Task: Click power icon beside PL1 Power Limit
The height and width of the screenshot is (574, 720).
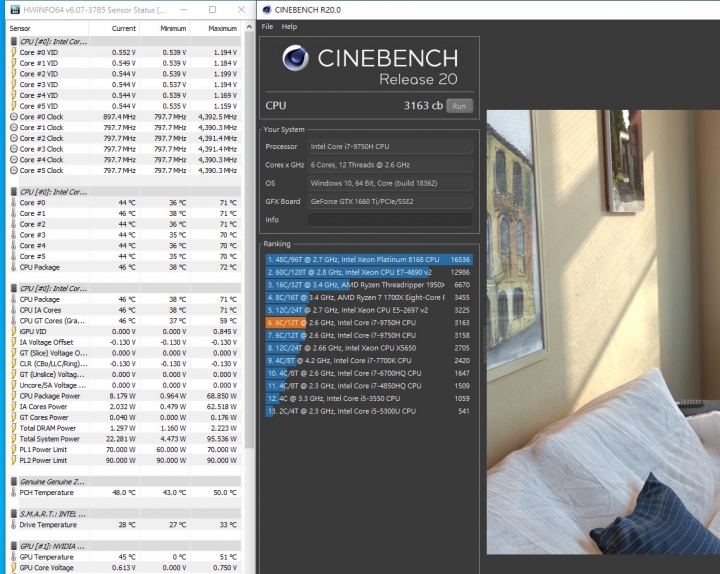Action: coord(14,450)
